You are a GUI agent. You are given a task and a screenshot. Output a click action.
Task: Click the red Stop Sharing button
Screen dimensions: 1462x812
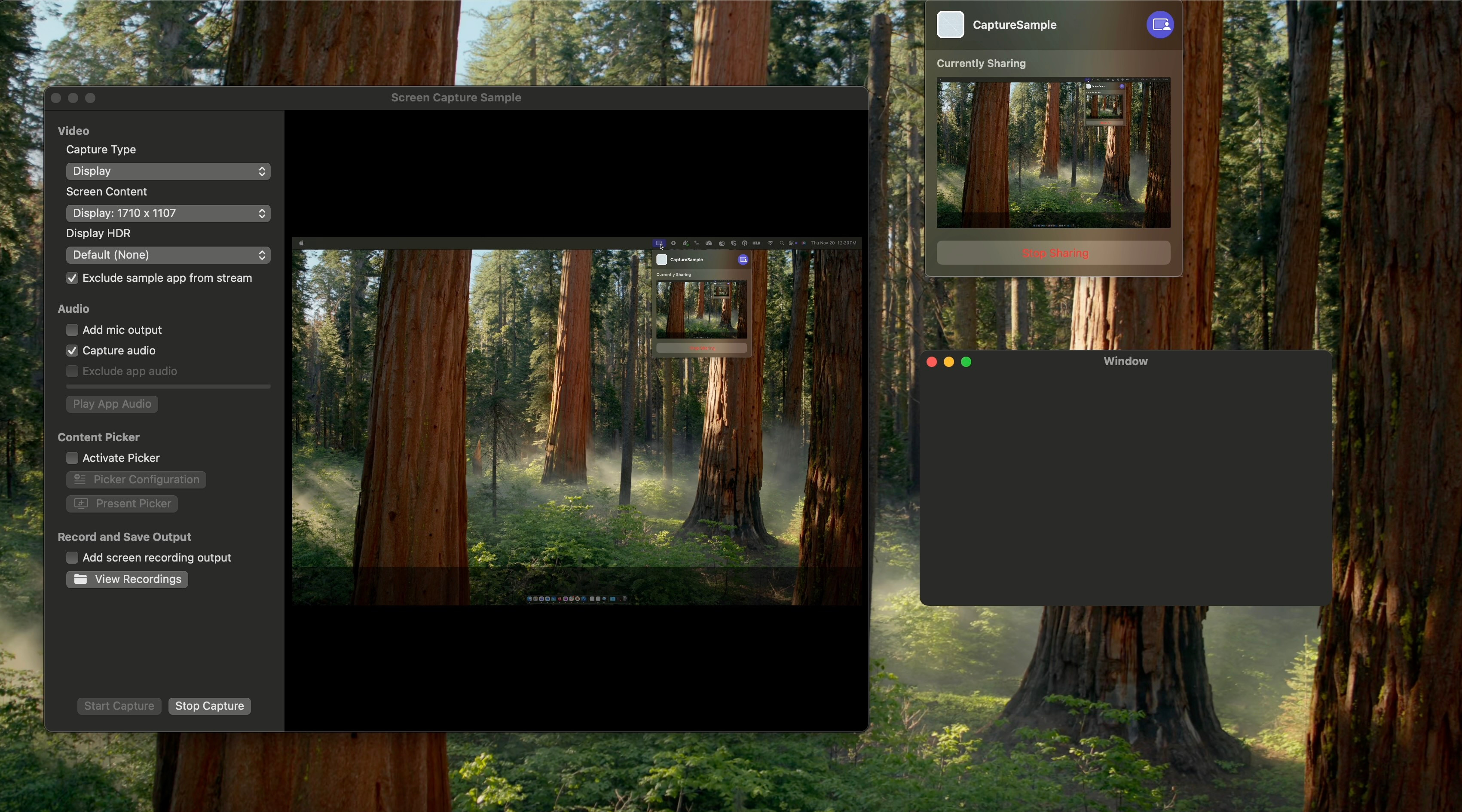click(1053, 253)
